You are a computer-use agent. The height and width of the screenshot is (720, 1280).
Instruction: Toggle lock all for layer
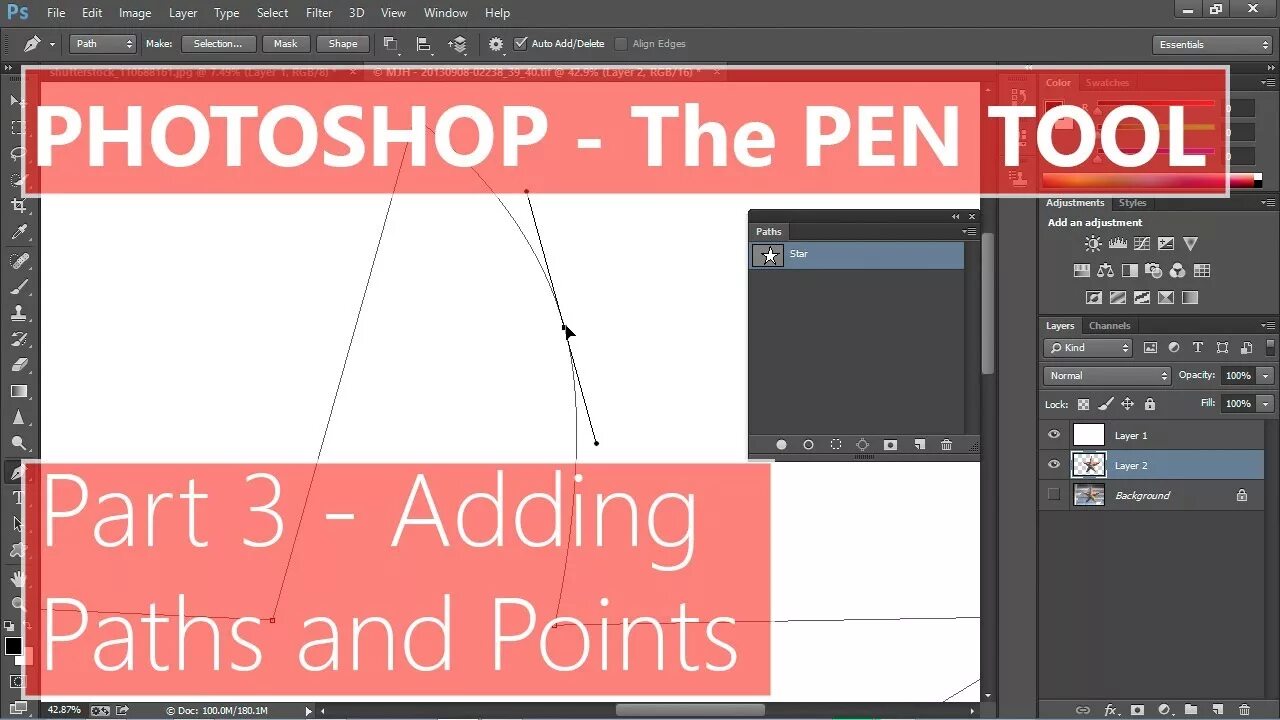pyautogui.click(x=1150, y=404)
